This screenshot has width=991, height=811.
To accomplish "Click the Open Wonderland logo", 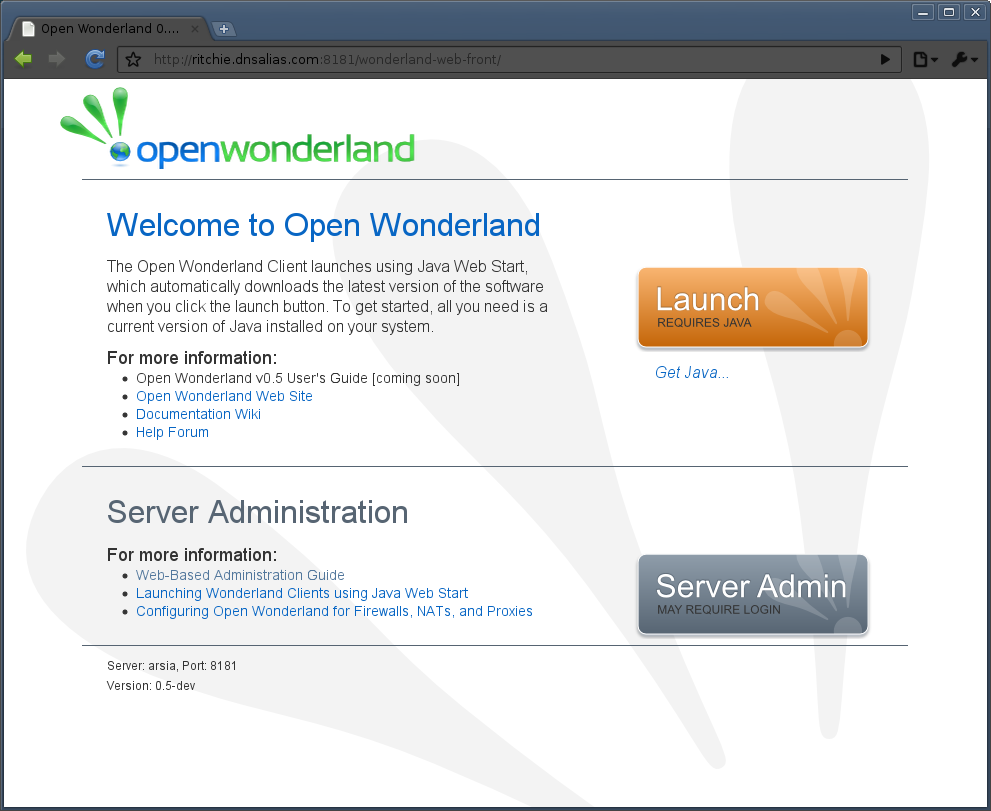I will 237,128.
